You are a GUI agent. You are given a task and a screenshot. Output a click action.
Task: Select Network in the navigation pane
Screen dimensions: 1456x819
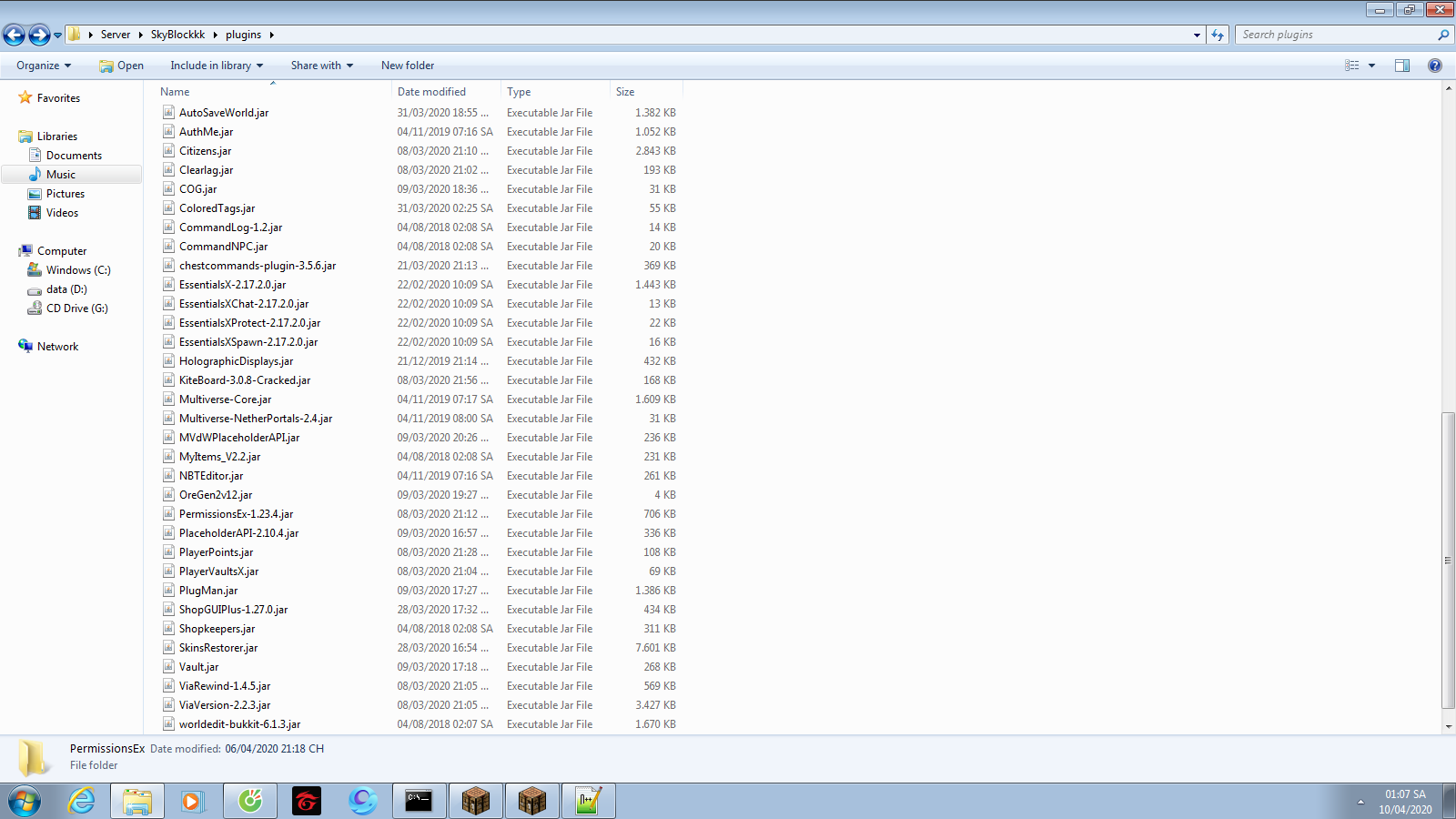[x=57, y=347]
